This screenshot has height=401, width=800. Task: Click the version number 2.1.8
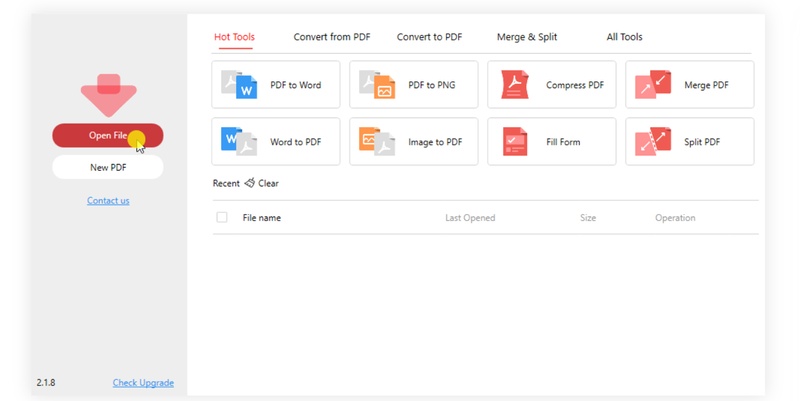click(46, 382)
